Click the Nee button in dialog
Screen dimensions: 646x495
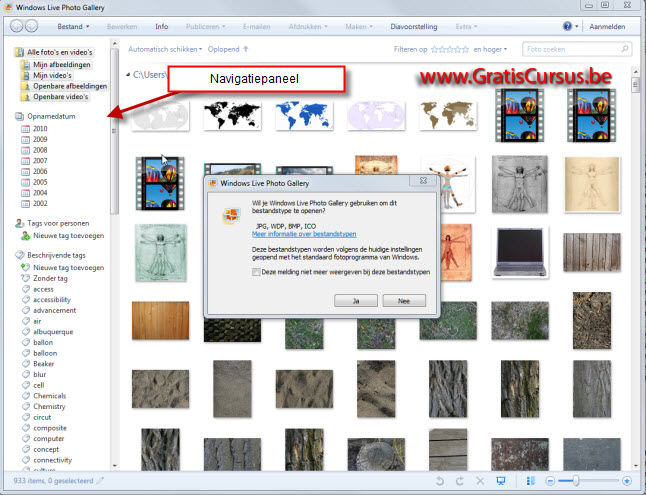(x=404, y=301)
